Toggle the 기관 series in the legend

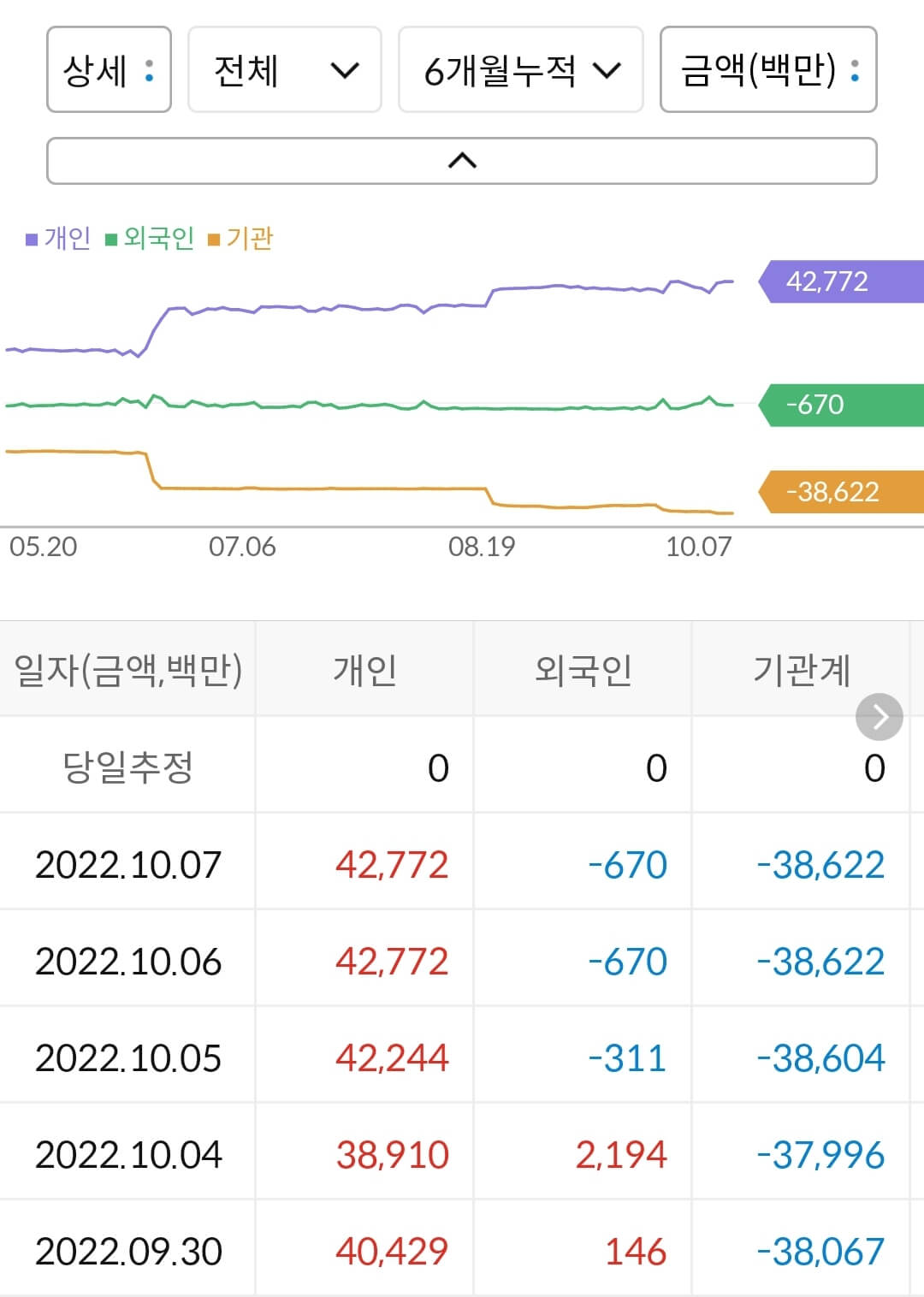[x=250, y=239]
